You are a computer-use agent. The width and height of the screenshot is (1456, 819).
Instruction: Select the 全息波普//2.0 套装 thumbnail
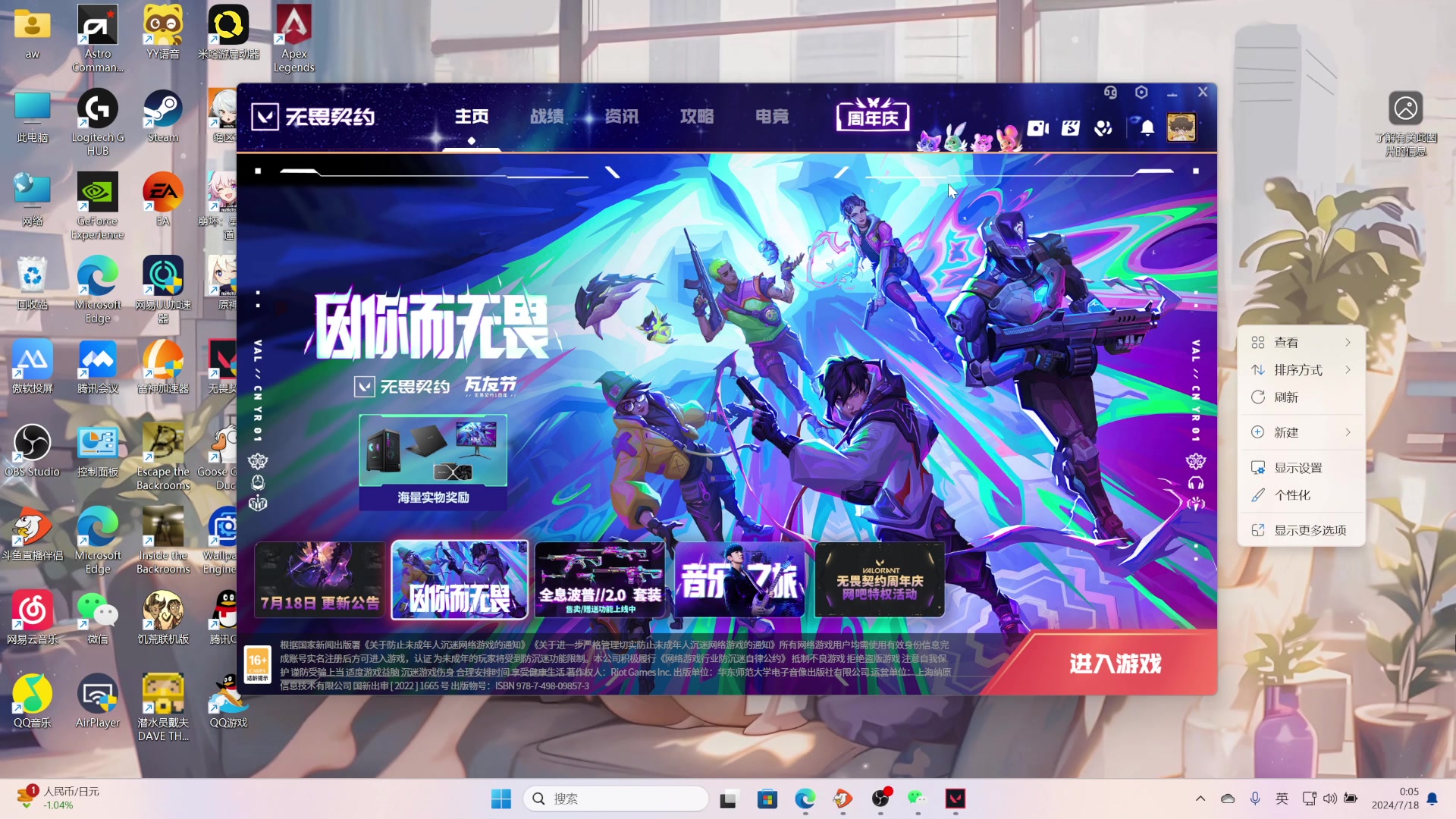[x=600, y=579]
